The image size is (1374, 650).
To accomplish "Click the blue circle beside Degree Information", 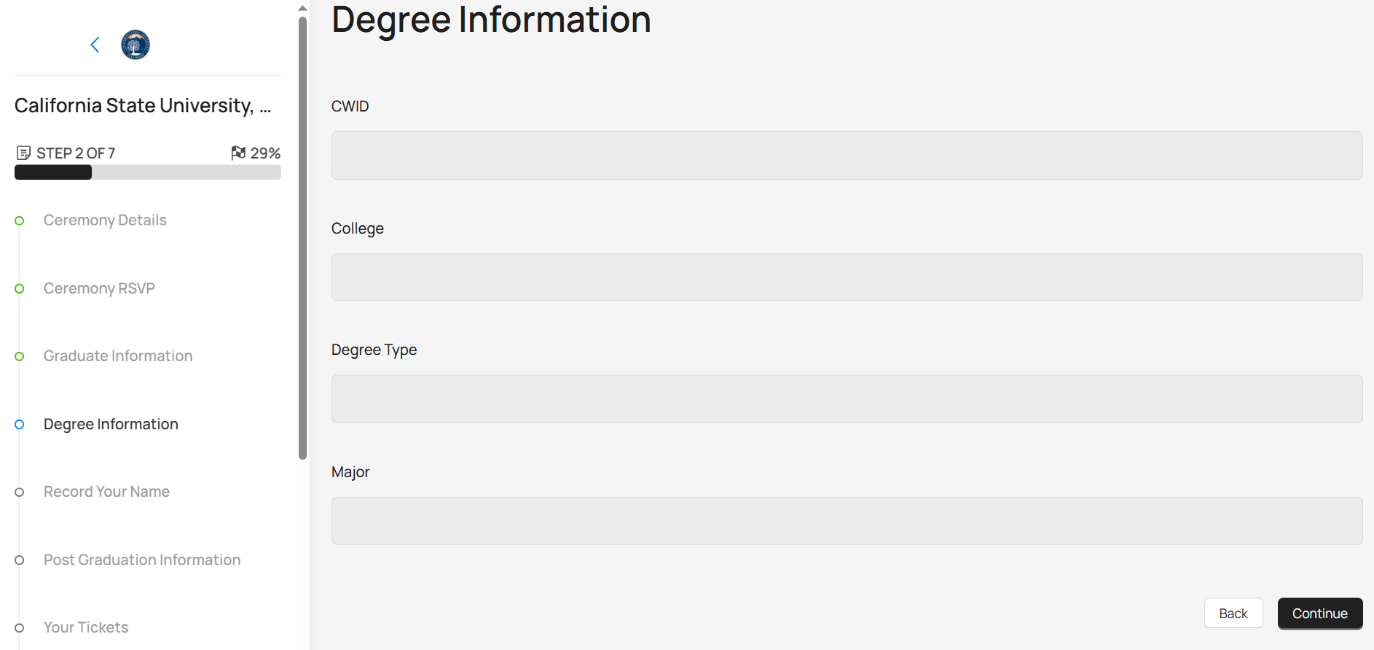I will point(19,425).
